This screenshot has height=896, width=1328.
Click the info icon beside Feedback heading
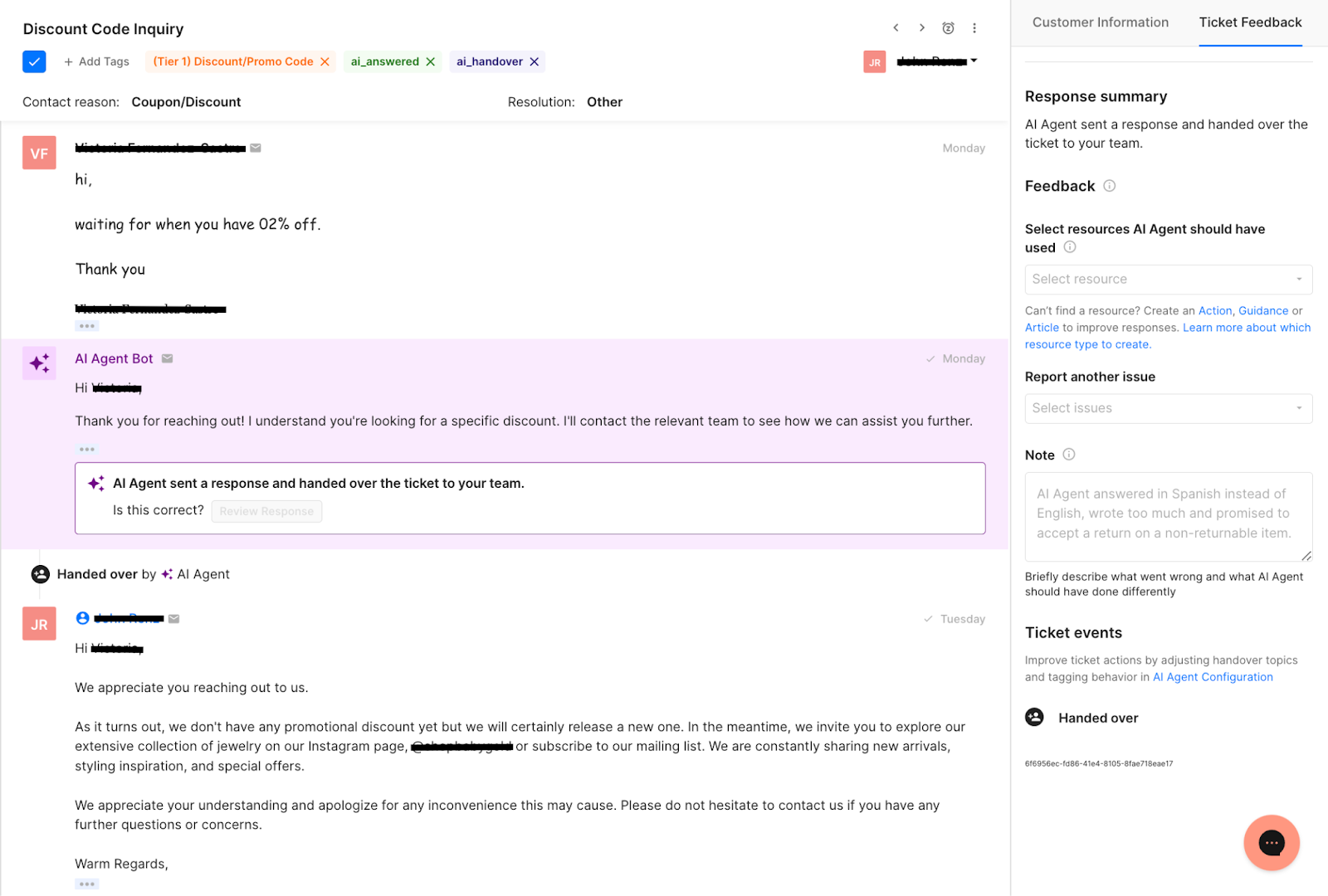point(1109,186)
